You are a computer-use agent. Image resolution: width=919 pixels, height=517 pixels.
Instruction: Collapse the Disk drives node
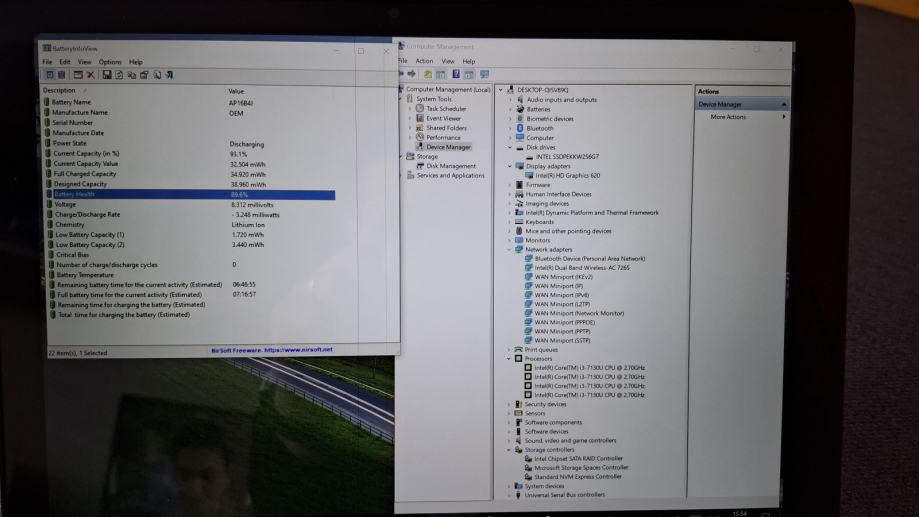(x=510, y=148)
